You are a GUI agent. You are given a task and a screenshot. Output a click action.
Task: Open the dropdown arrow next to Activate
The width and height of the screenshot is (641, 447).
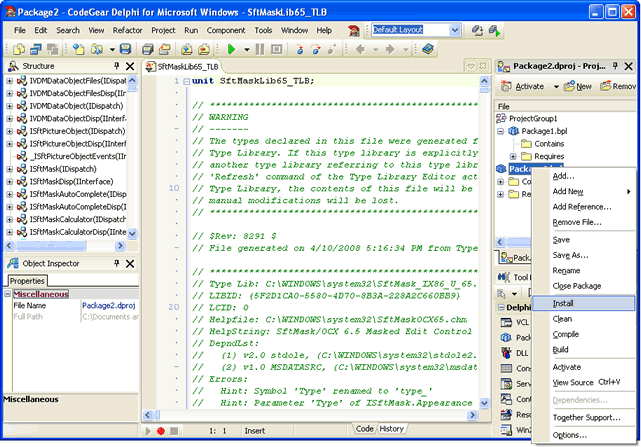pos(556,87)
